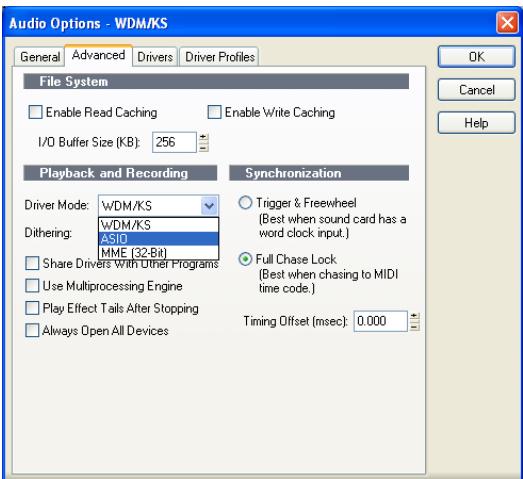The height and width of the screenshot is (479, 523).
Task: Open the Drivers tab
Action: click(155, 57)
